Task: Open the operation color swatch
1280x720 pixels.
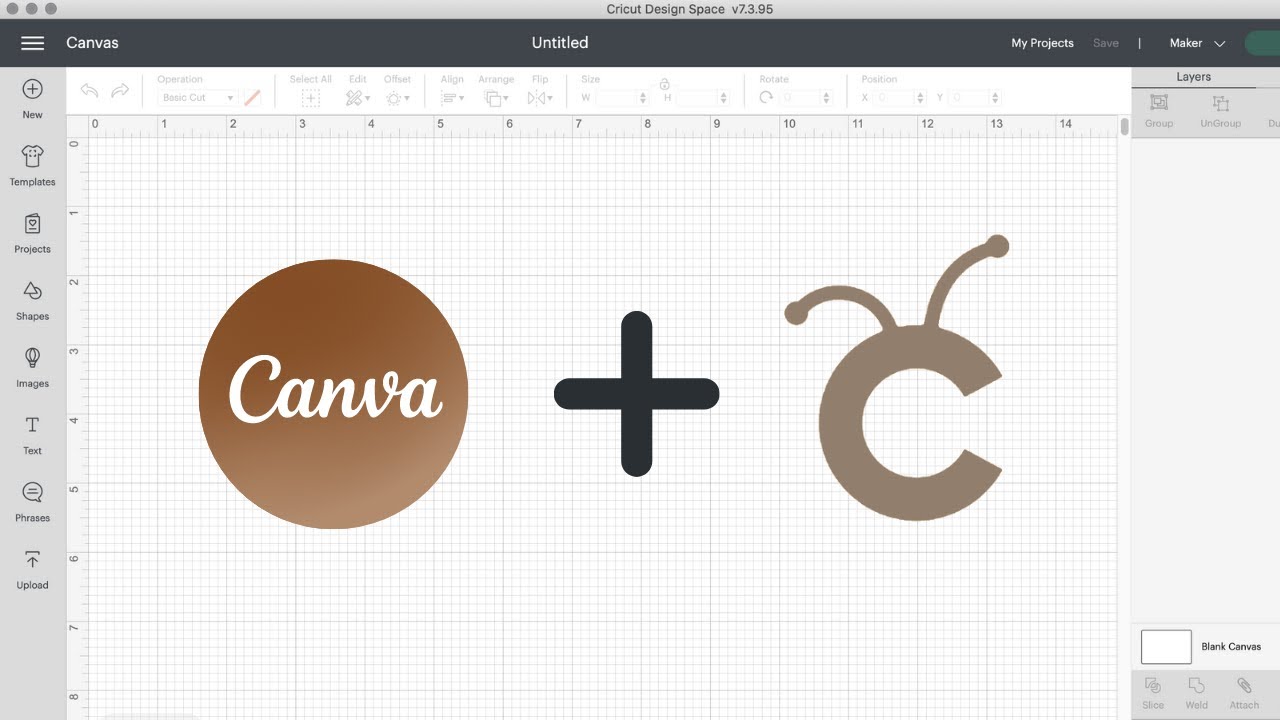Action: pos(252,98)
